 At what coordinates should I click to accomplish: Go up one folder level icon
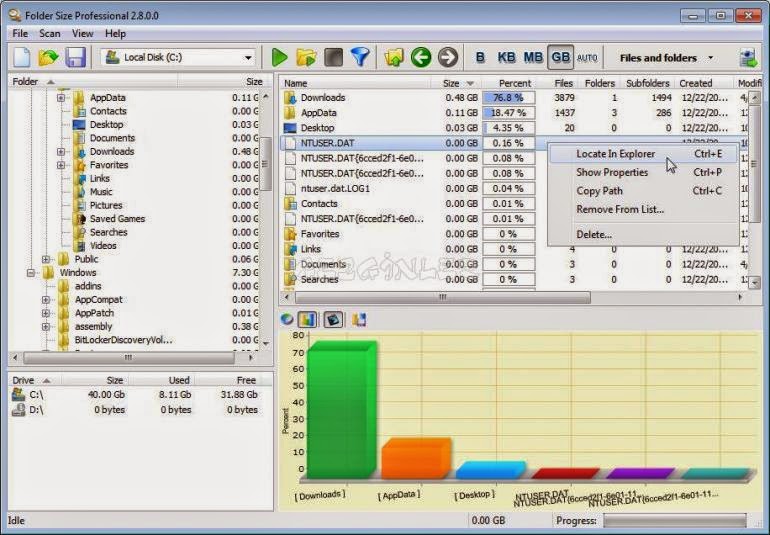[394, 57]
